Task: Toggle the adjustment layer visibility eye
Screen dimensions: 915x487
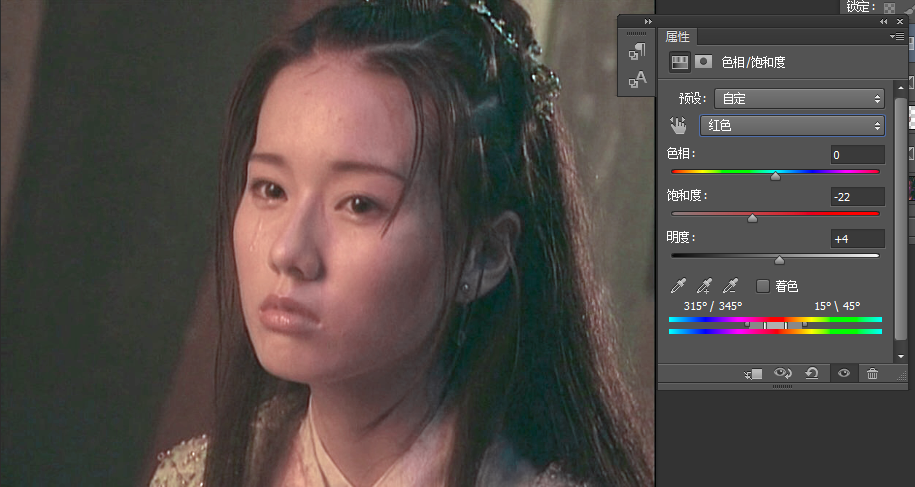Action: click(x=844, y=373)
